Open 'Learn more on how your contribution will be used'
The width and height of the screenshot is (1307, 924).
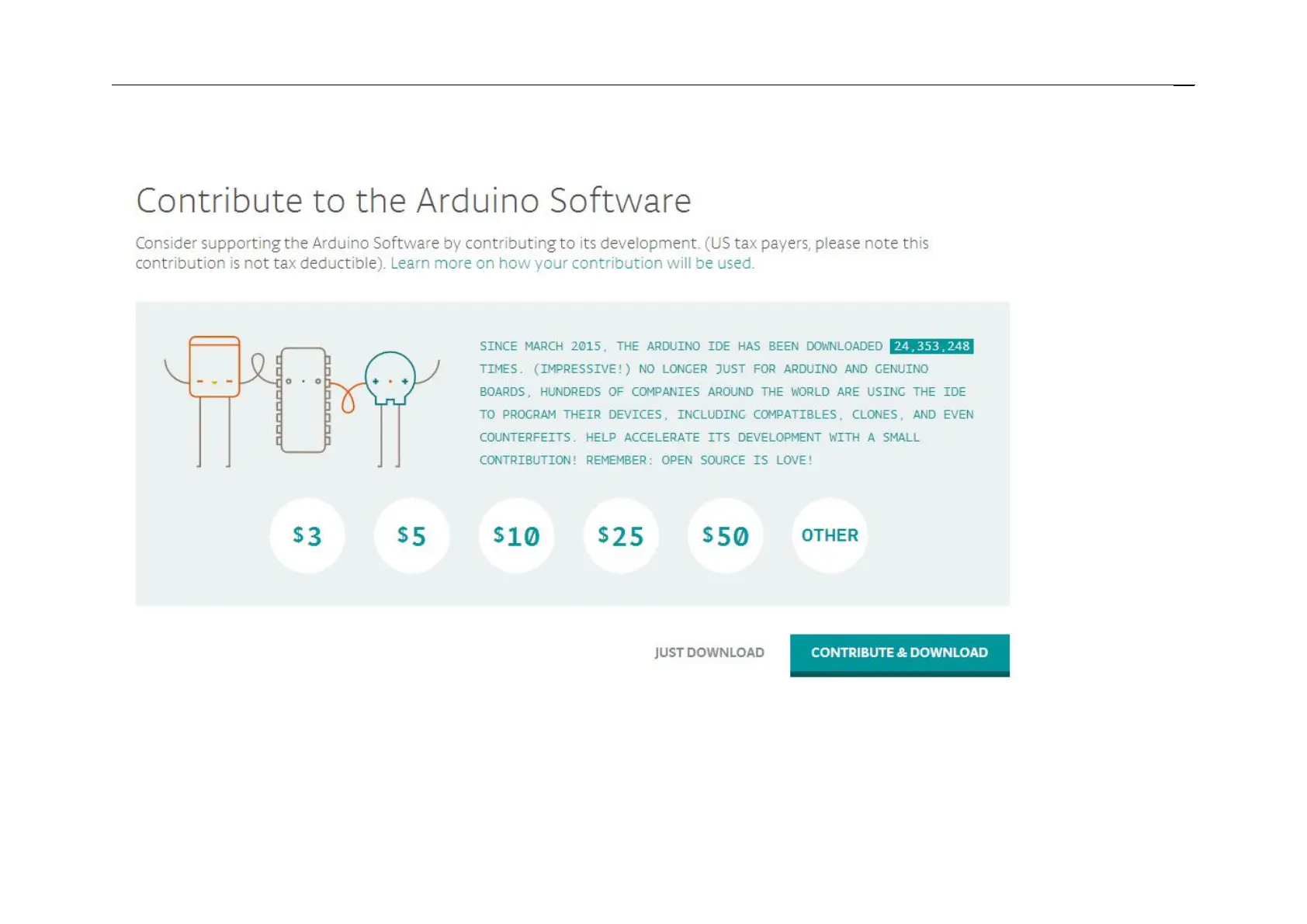[572, 263]
